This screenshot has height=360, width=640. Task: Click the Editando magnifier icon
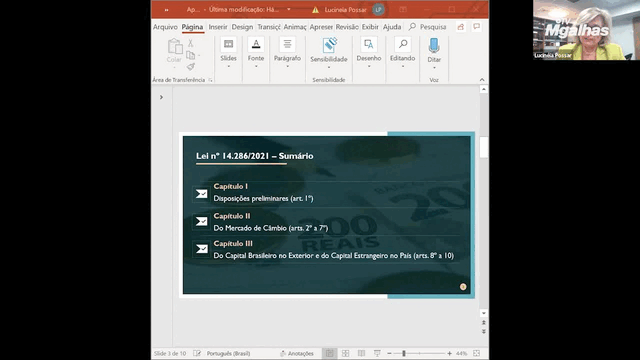pos(402,44)
